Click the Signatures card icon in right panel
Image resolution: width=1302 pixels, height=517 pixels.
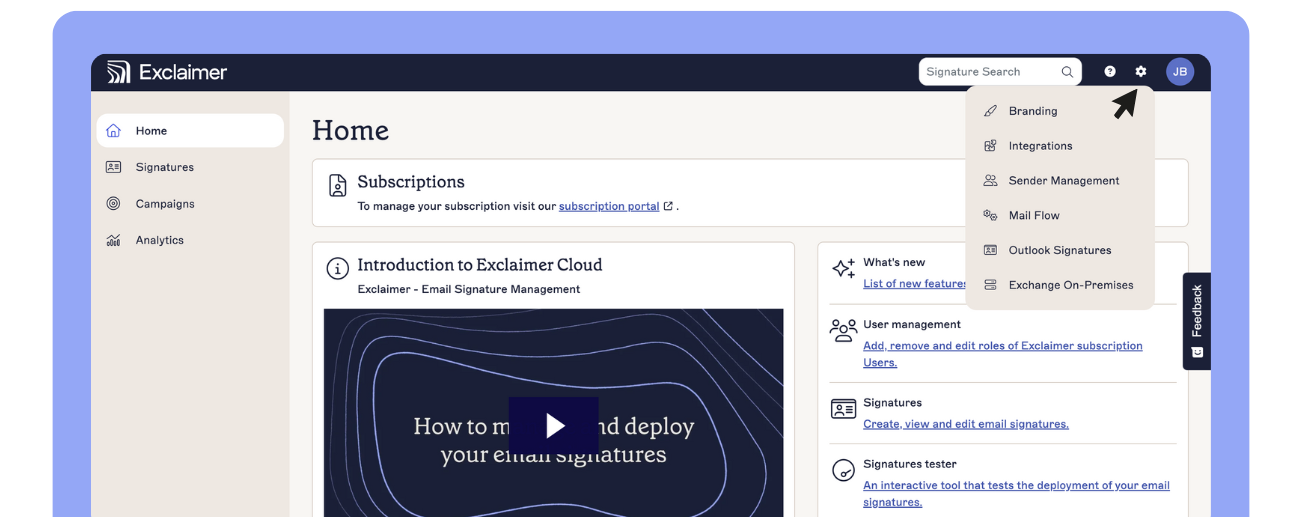click(843, 408)
